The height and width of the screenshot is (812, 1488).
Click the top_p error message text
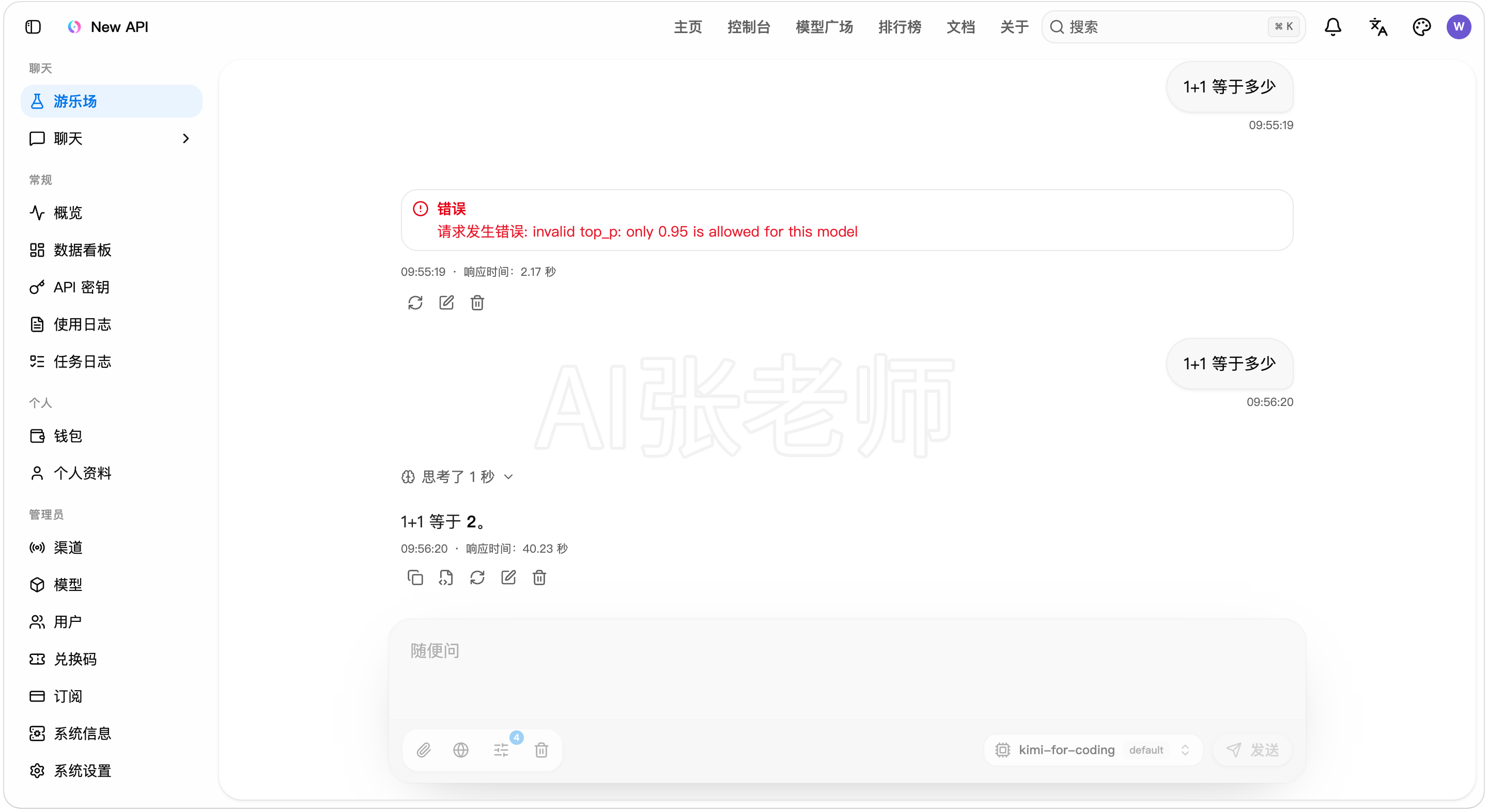(x=647, y=232)
